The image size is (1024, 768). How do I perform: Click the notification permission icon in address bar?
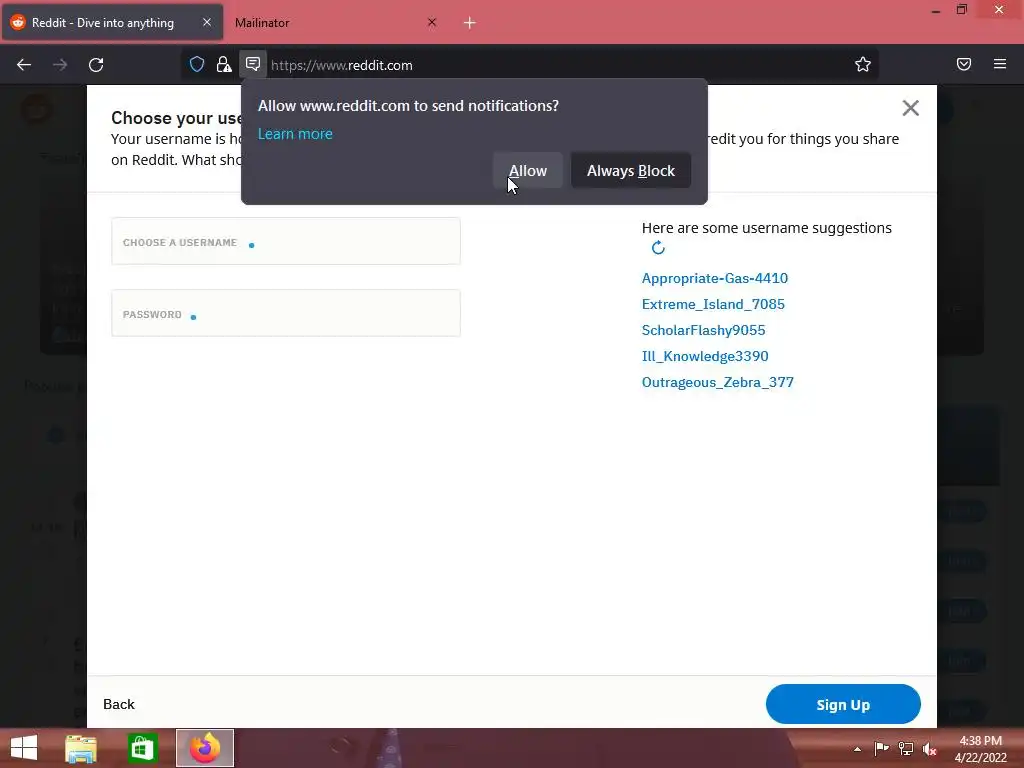coord(253,64)
